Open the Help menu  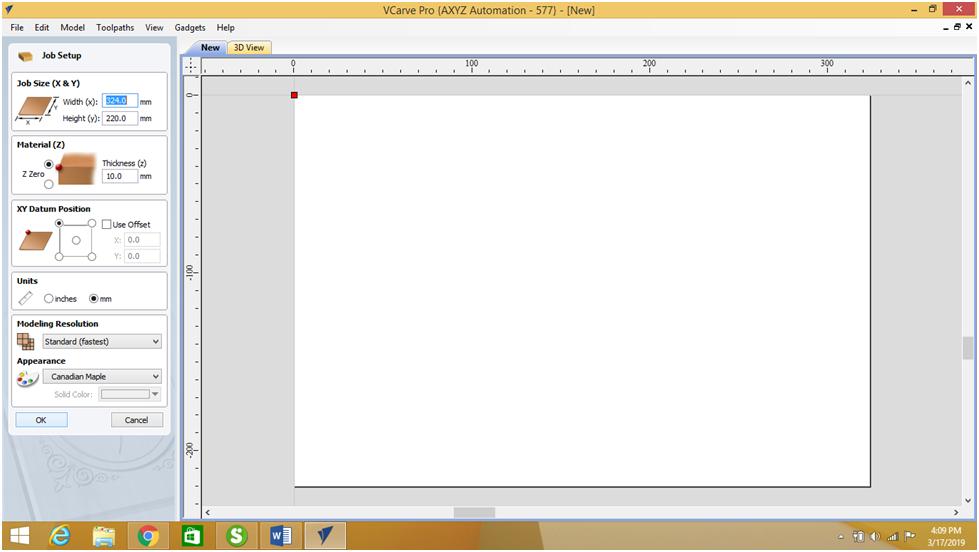pos(225,27)
